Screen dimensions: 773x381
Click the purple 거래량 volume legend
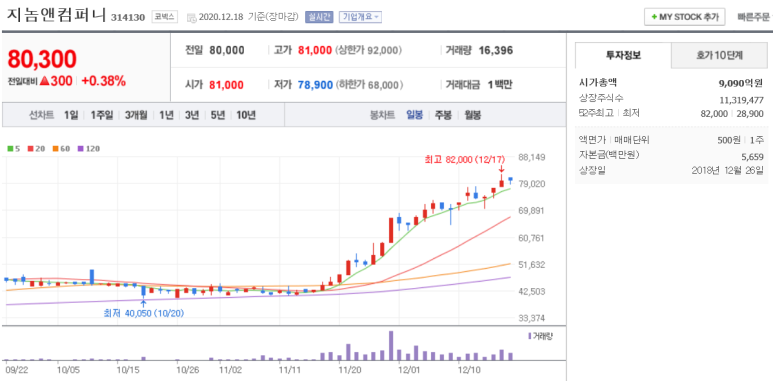click(x=540, y=336)
